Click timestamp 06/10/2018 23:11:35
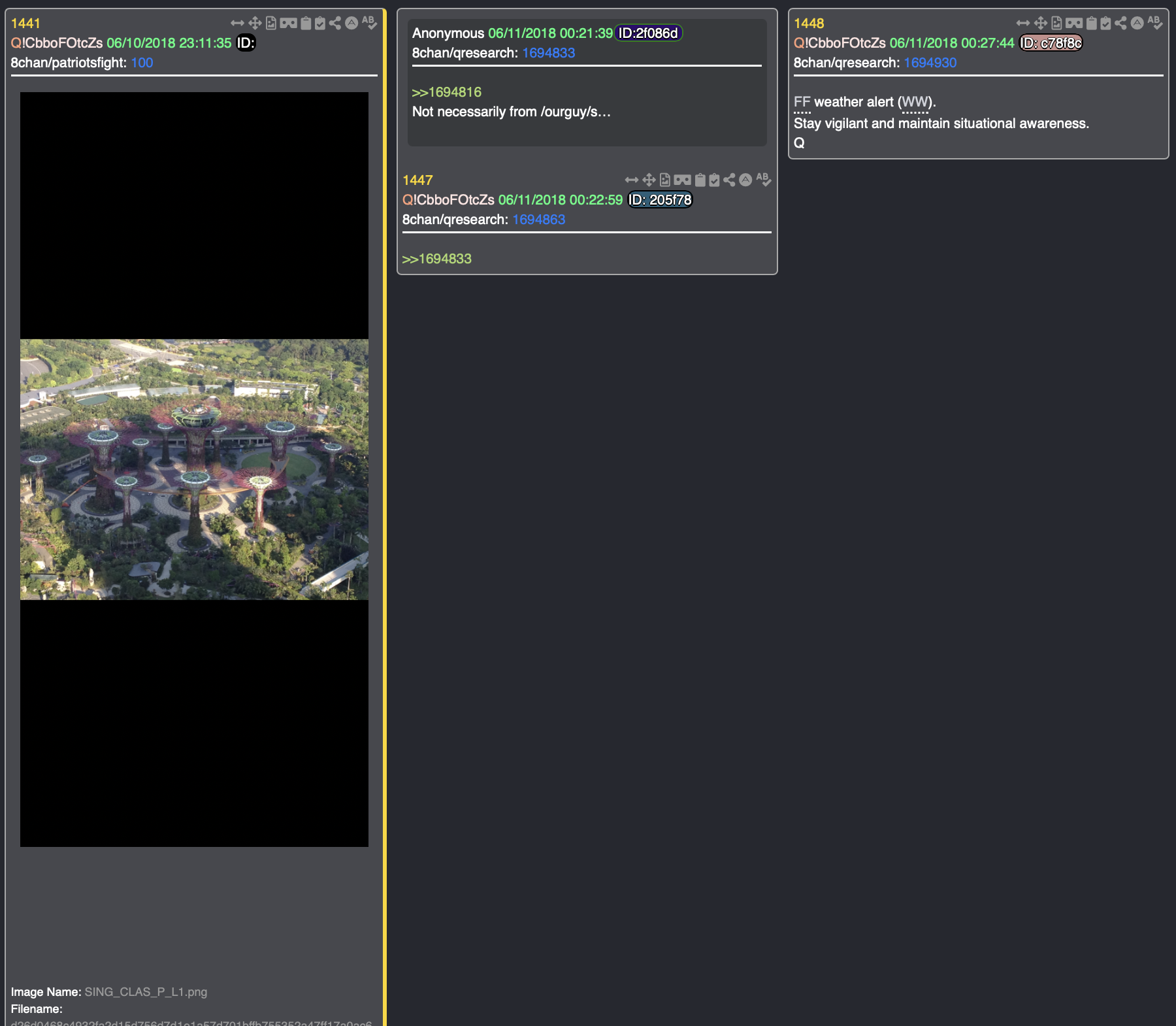 click(169, 43)
